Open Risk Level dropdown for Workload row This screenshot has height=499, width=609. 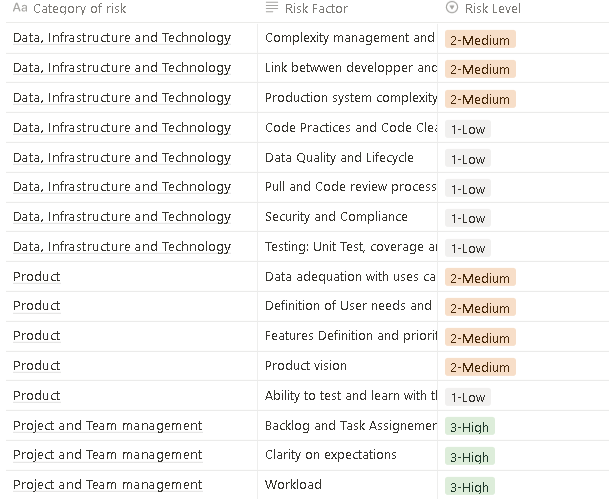(469, 487)
